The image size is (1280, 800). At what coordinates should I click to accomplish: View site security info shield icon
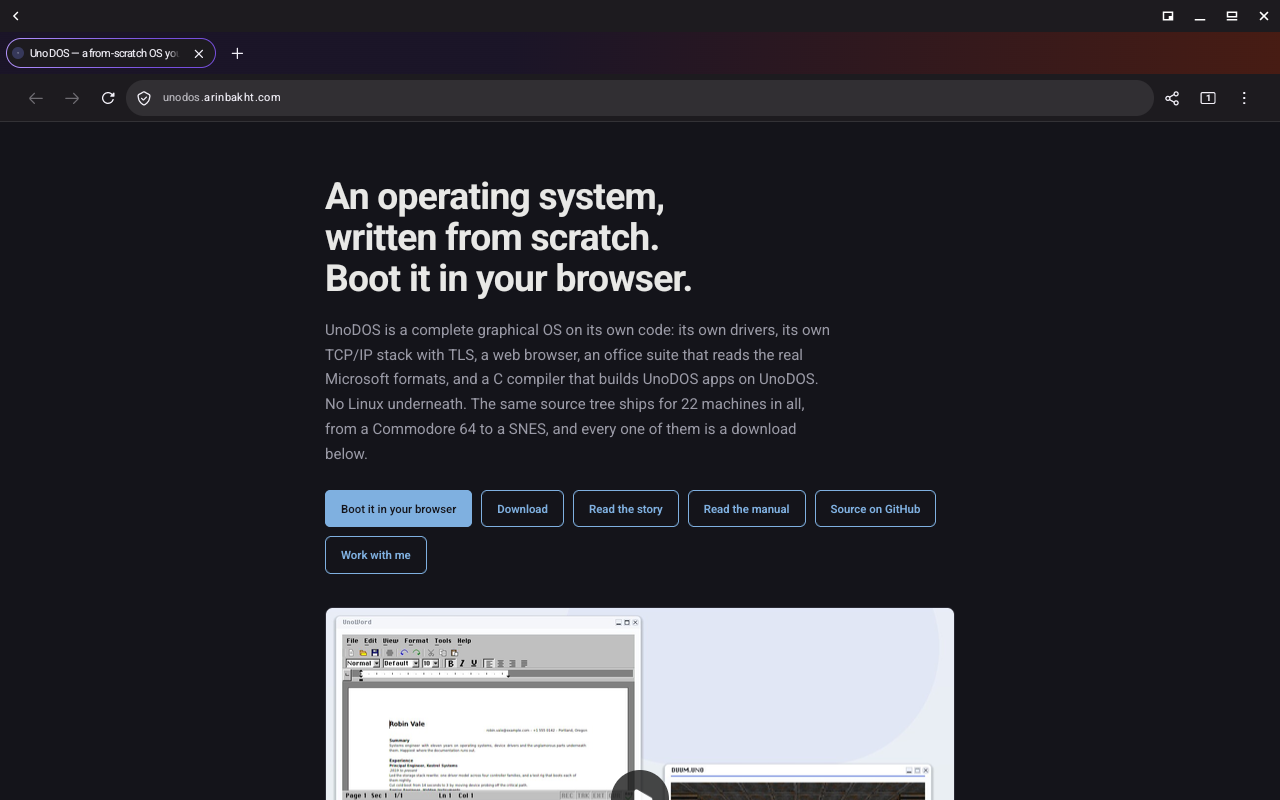[144, 98]
